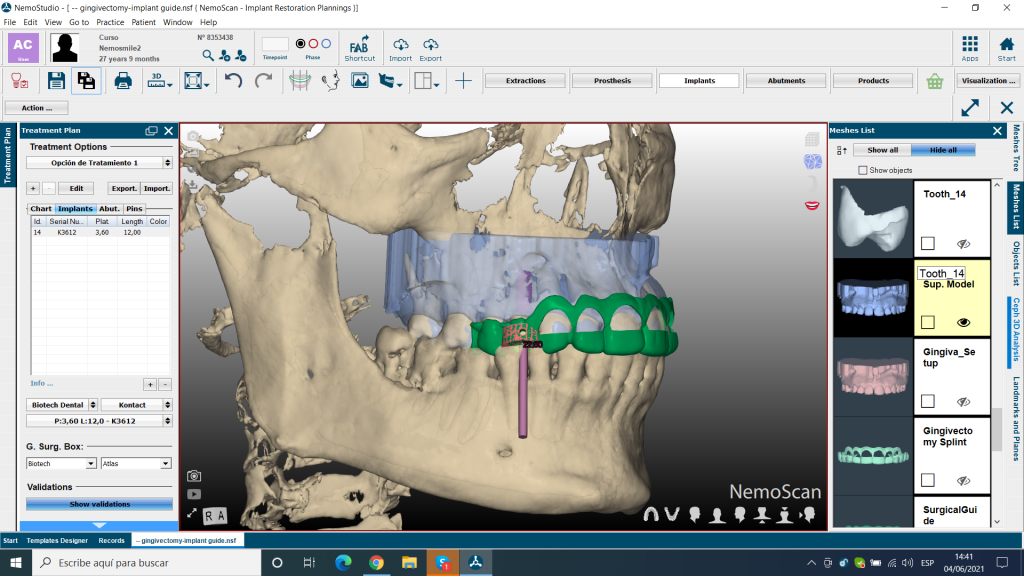Click the patient search magnifier icon
The width and height of the screenshot is (1024, 576).
coord(208,56)
